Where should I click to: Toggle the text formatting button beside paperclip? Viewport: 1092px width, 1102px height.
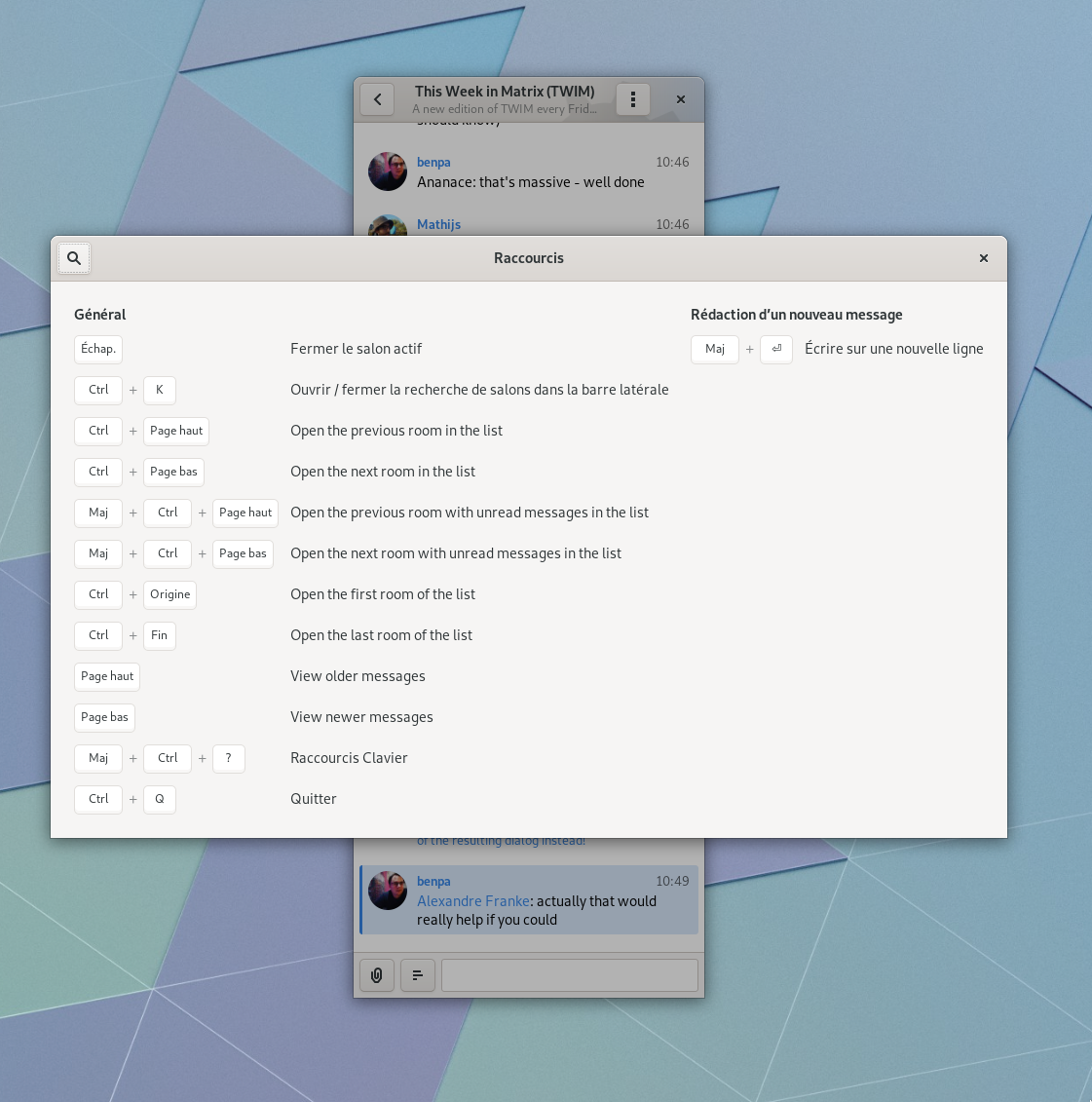pyautogui.click(x=418, y=975)
